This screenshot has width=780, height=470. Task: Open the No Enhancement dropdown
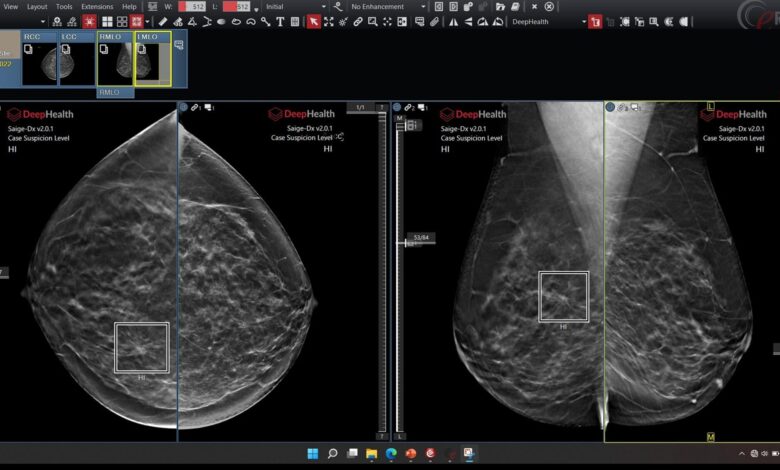click(x=388, y=6)
